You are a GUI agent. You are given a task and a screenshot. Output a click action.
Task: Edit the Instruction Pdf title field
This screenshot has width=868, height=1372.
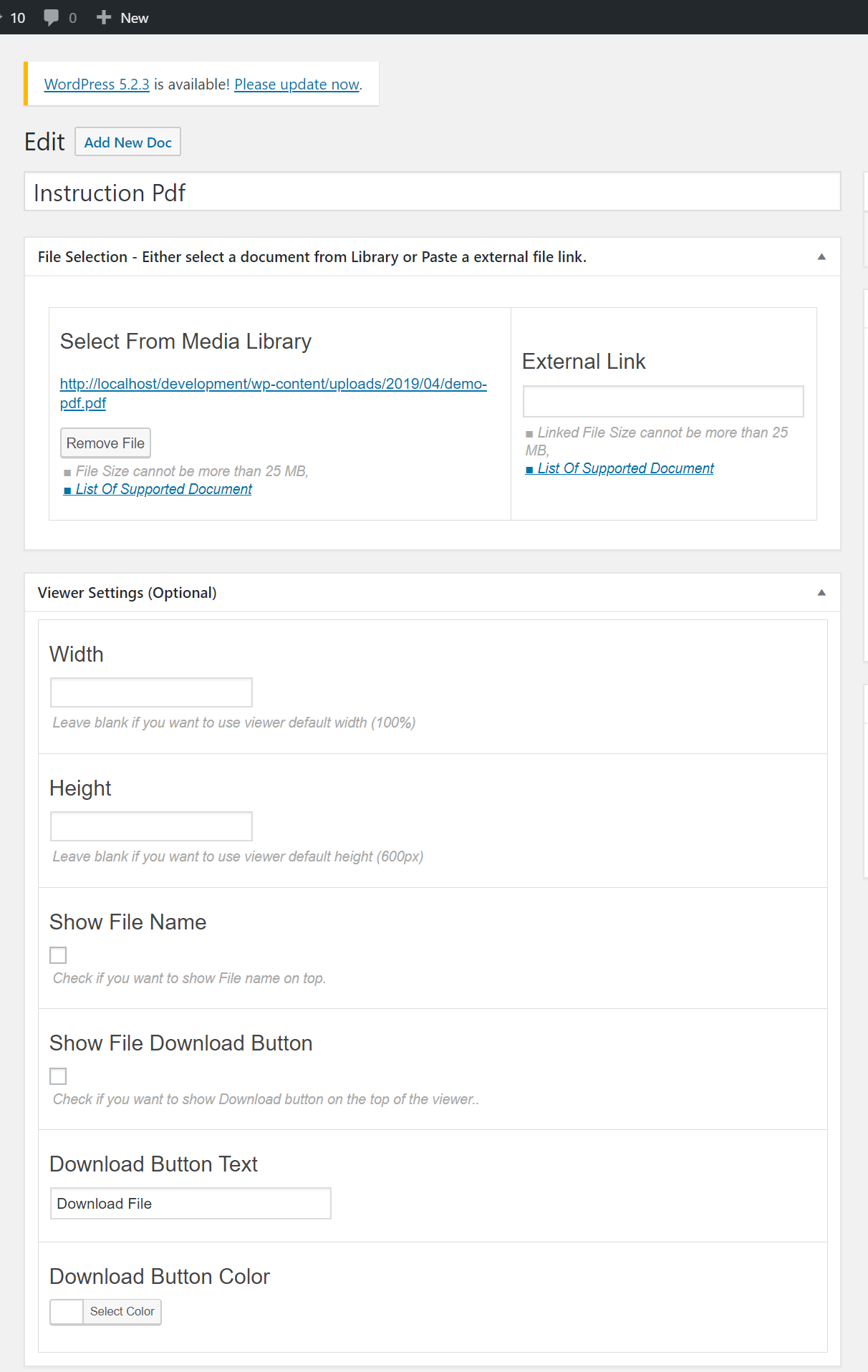click(x=432, y=193)
